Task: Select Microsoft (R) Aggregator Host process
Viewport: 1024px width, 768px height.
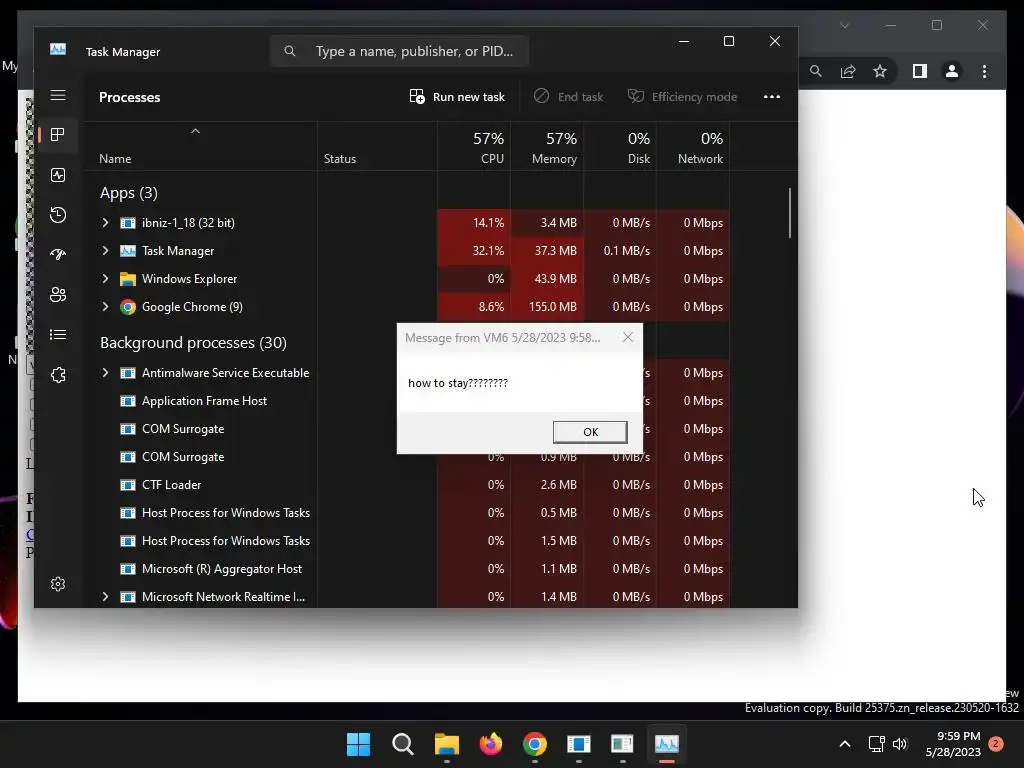Action: click(222, 569)
